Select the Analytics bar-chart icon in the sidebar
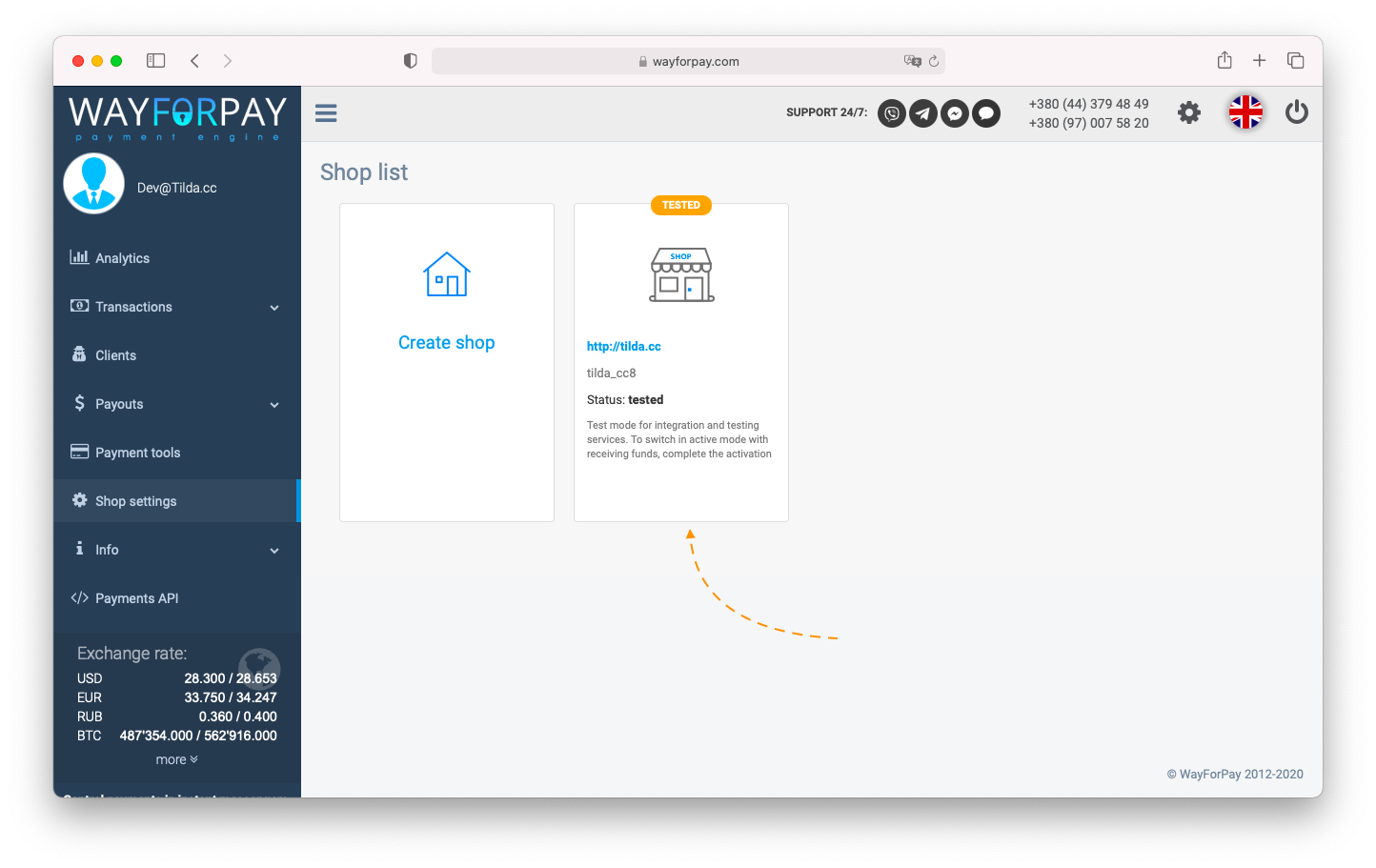The width and height of the screenshot is (1376, 868). (80, 257)
